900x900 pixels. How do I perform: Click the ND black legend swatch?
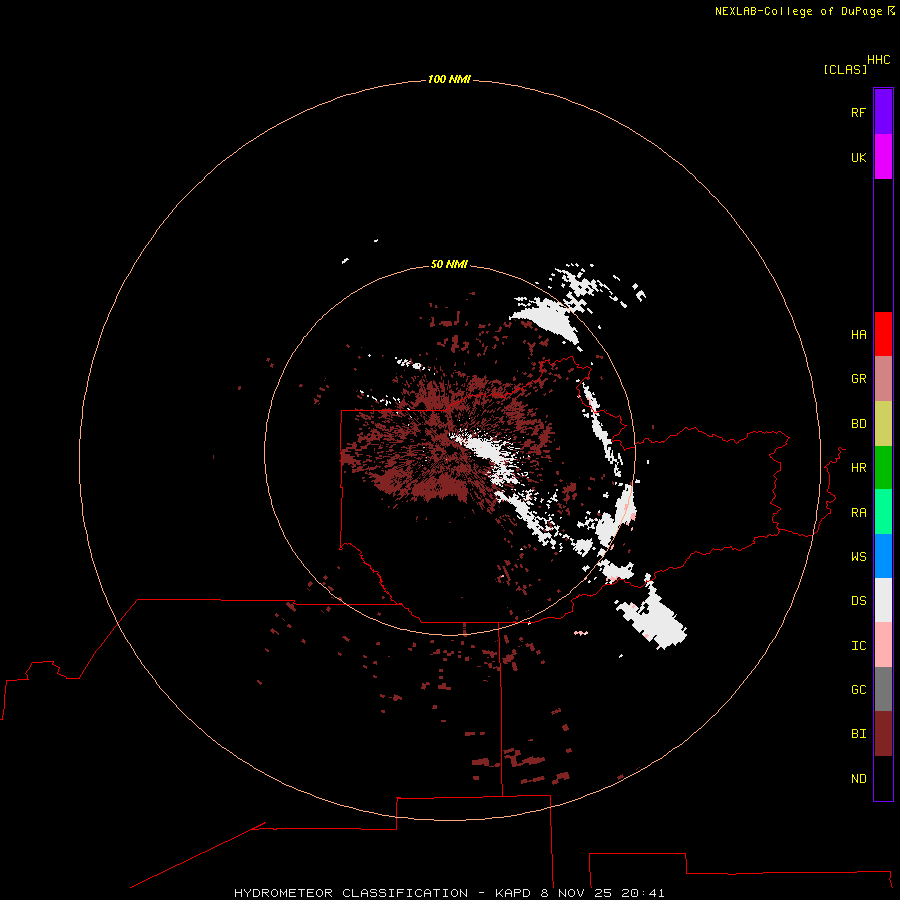[x=883, y=778]
